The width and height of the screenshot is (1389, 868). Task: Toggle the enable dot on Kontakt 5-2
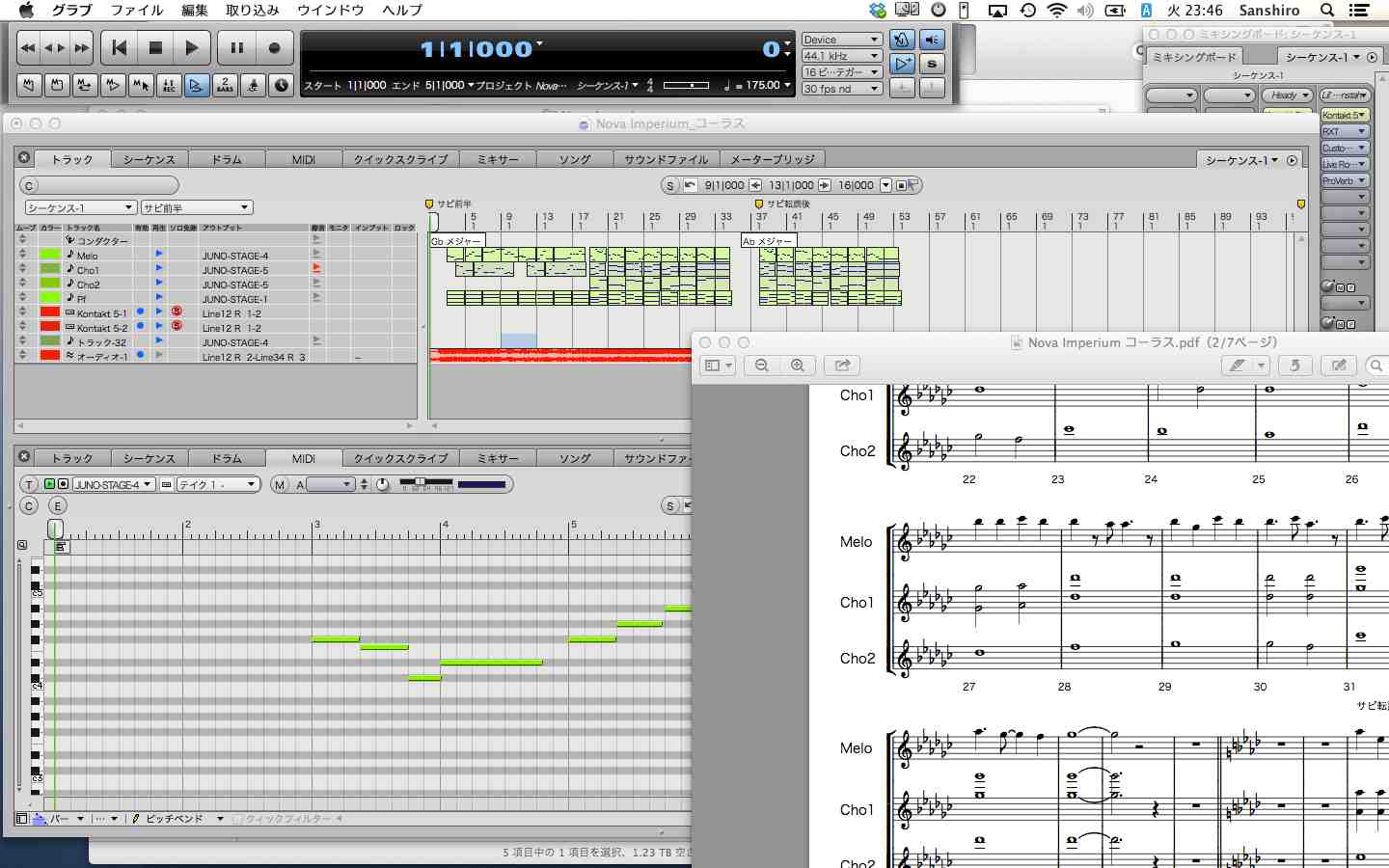[x=141, y=326]
